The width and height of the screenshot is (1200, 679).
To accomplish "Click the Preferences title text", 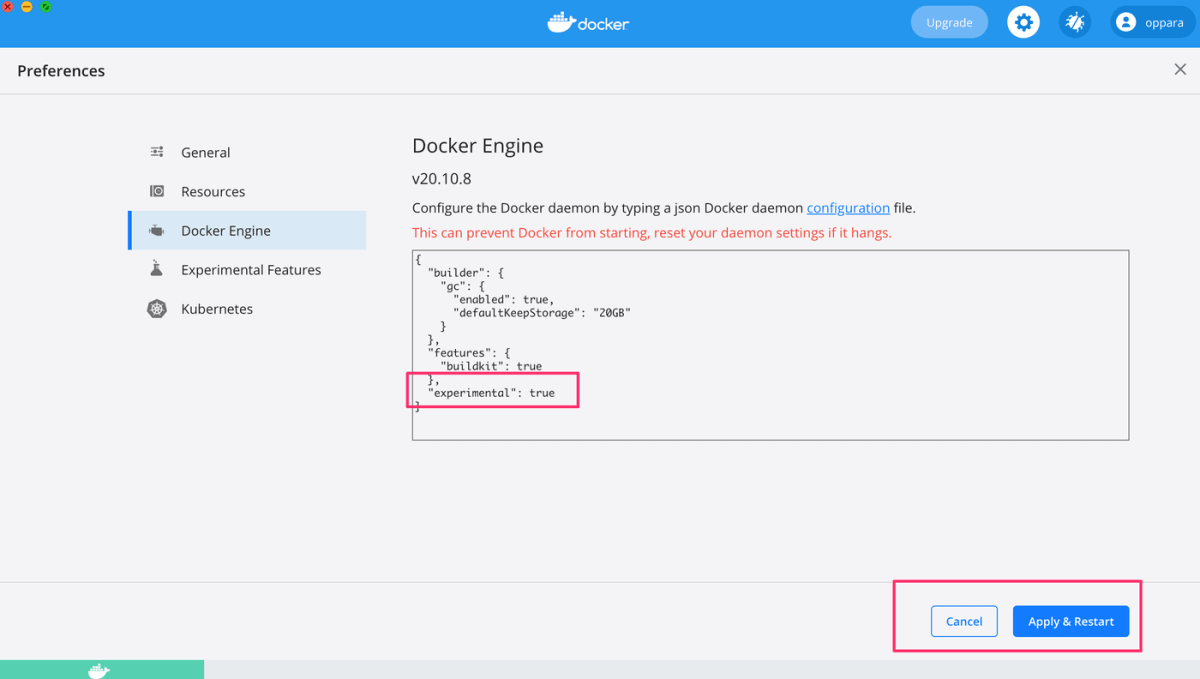I will 61,71.
